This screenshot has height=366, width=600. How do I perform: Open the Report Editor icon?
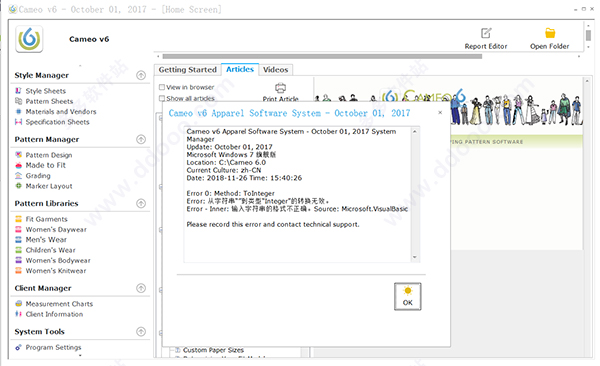pos(486,33)
